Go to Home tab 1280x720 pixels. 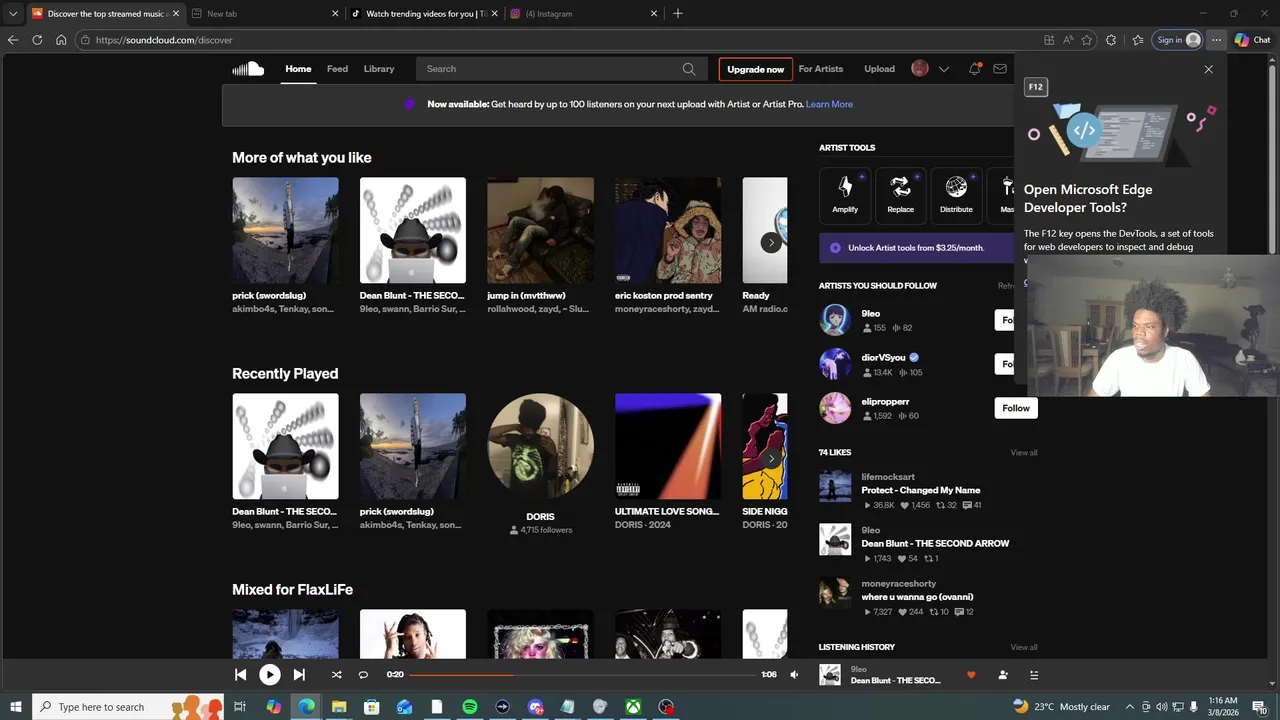pos(298,69)
